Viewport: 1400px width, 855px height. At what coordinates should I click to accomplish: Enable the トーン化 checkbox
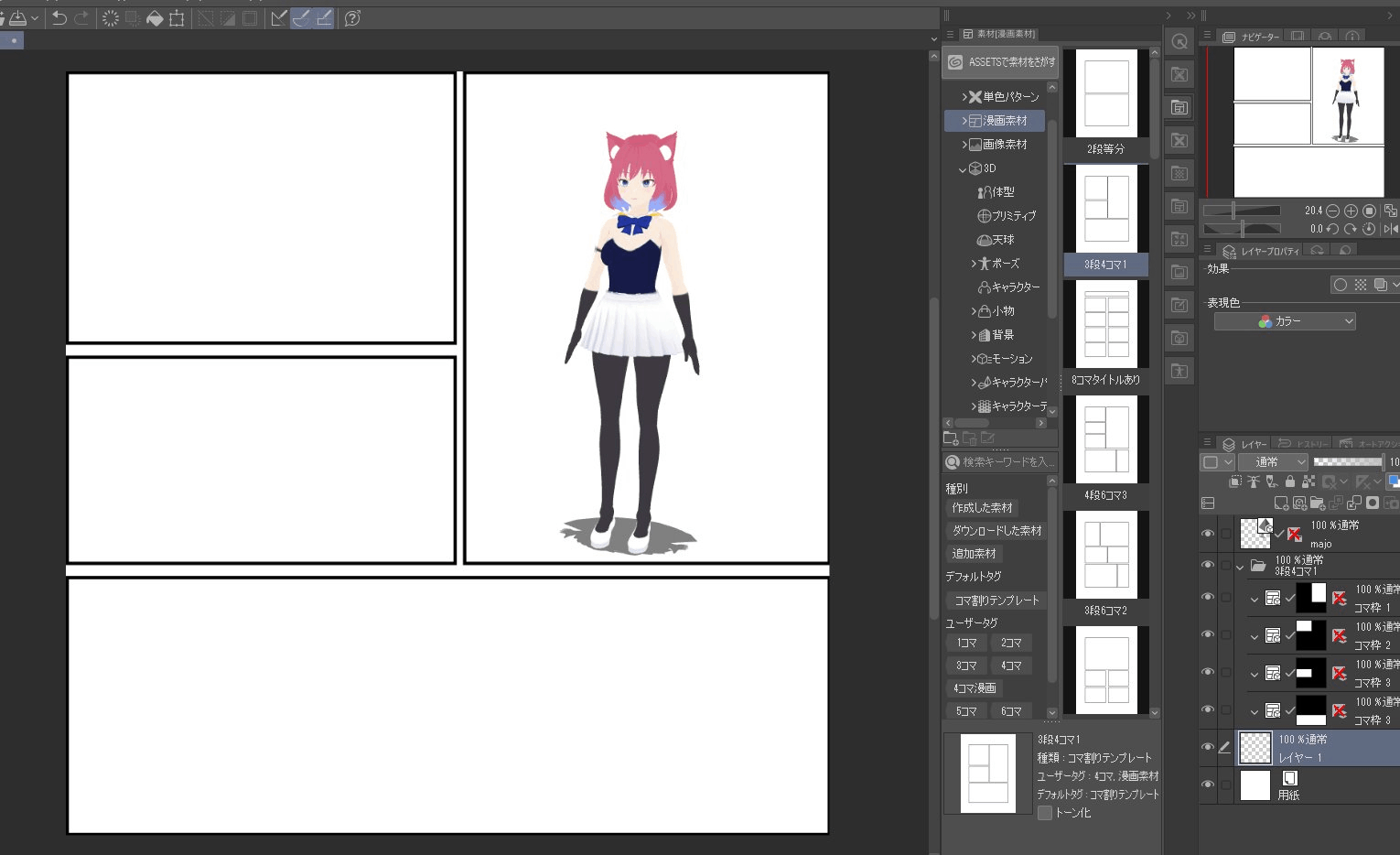(1045, 813)
